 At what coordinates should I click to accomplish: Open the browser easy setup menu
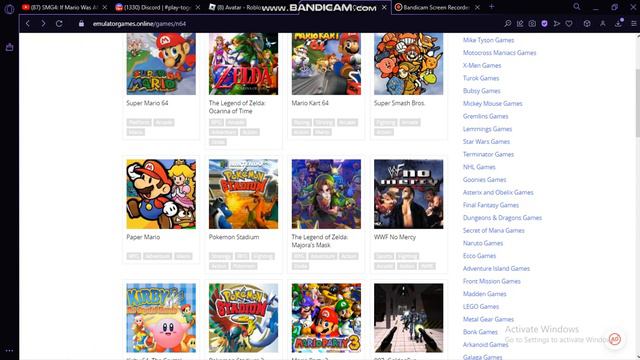pos(633,24)
